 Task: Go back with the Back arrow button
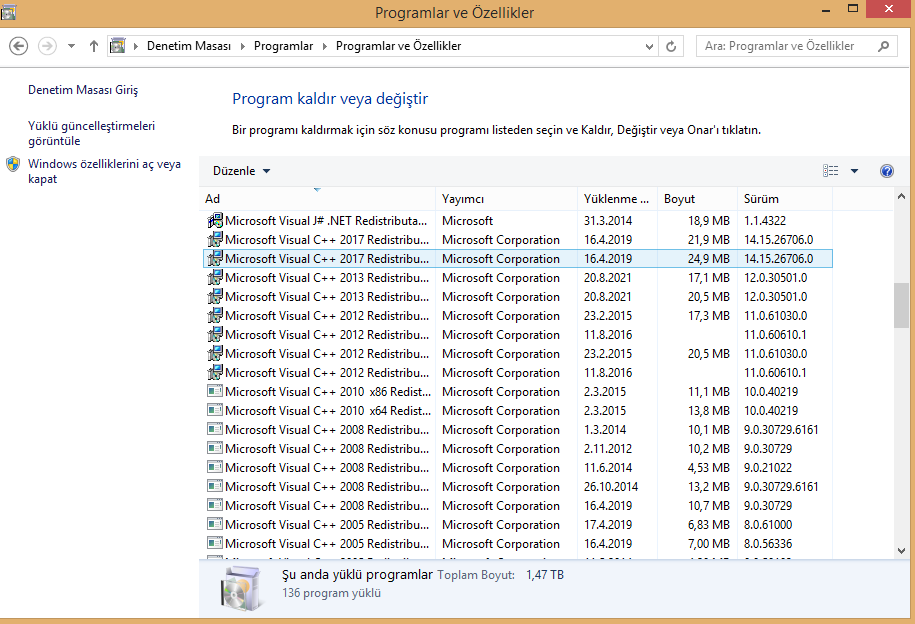tap(19, 46)
